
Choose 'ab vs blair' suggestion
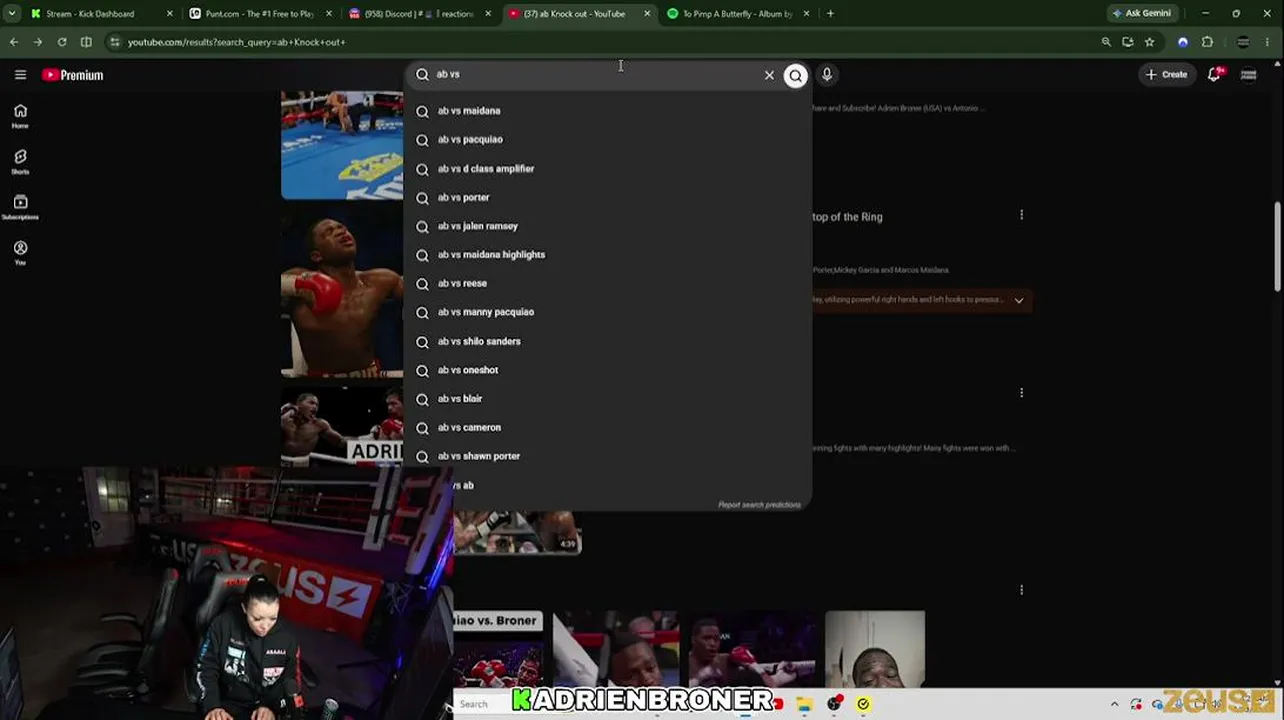pos(608,399)
